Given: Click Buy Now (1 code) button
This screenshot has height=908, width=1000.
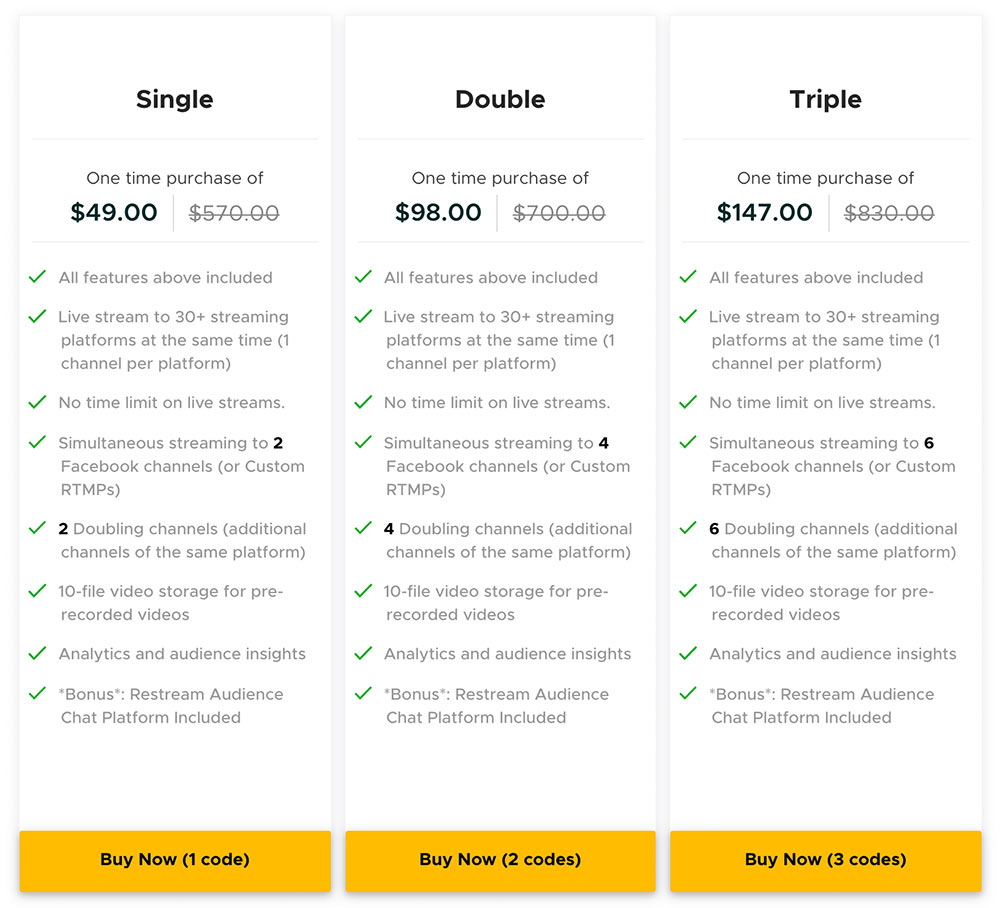Looking at the screenshot, I should (x=175, y=860).
